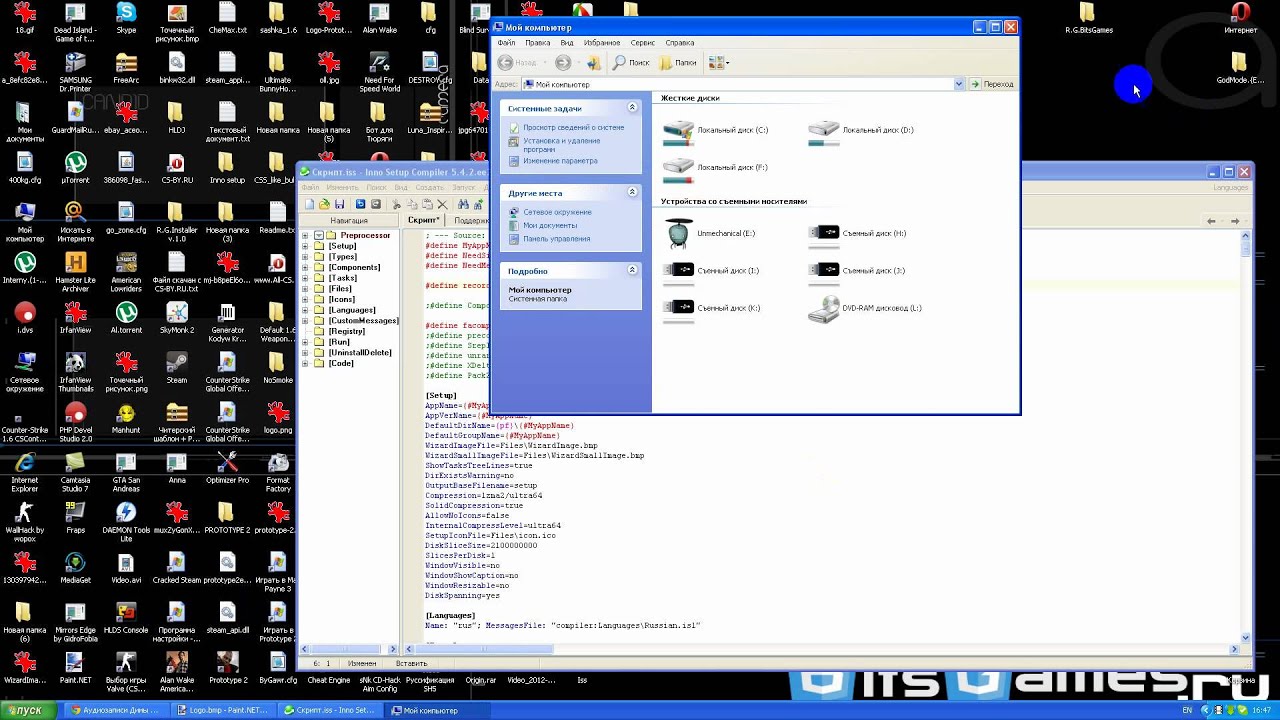1280x720 pixels.
Task: Collapse the Другие места panel
Action: pos(632,192)
